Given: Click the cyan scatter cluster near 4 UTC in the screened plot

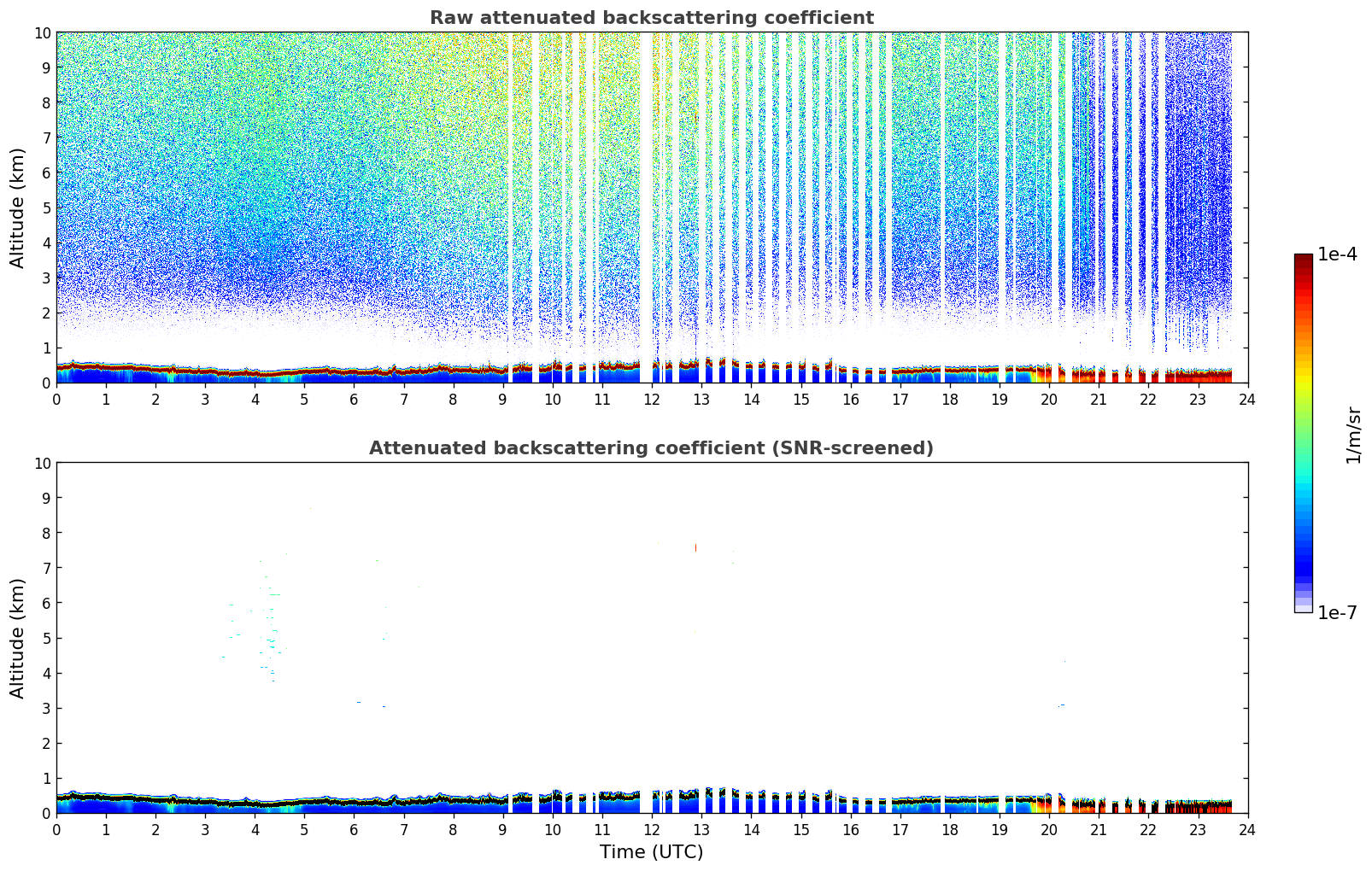Looking at the screenshot, I should (x=268, y=619).
